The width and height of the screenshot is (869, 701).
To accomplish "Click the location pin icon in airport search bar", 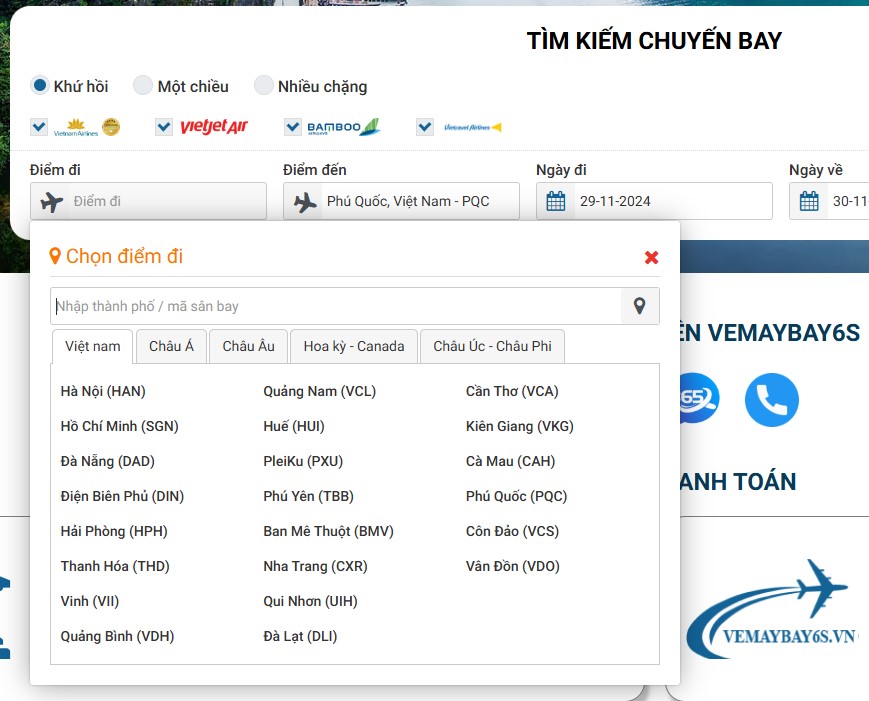I will 639,306.
